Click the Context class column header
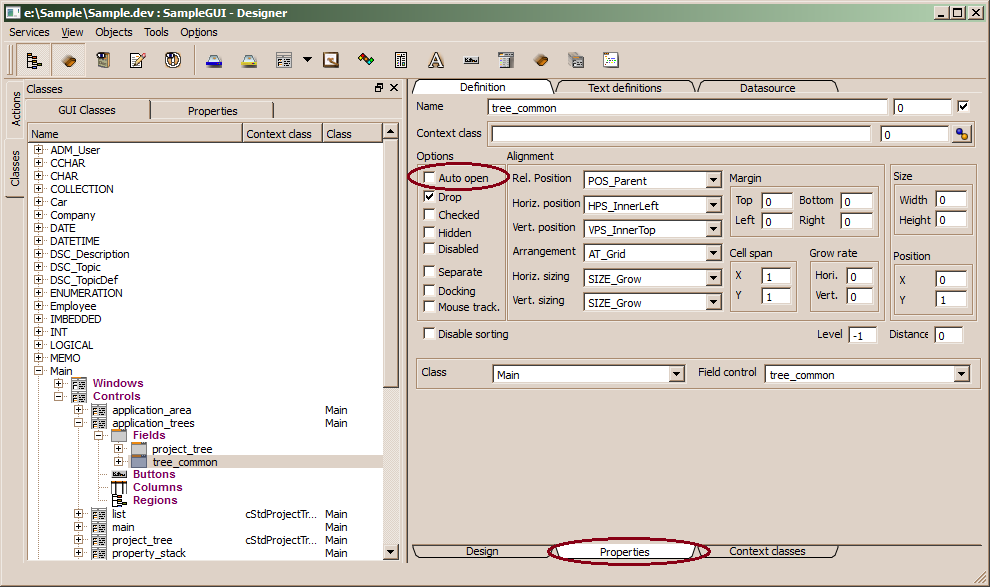This screenshot has height=587, width=990. tap(279, 134)
